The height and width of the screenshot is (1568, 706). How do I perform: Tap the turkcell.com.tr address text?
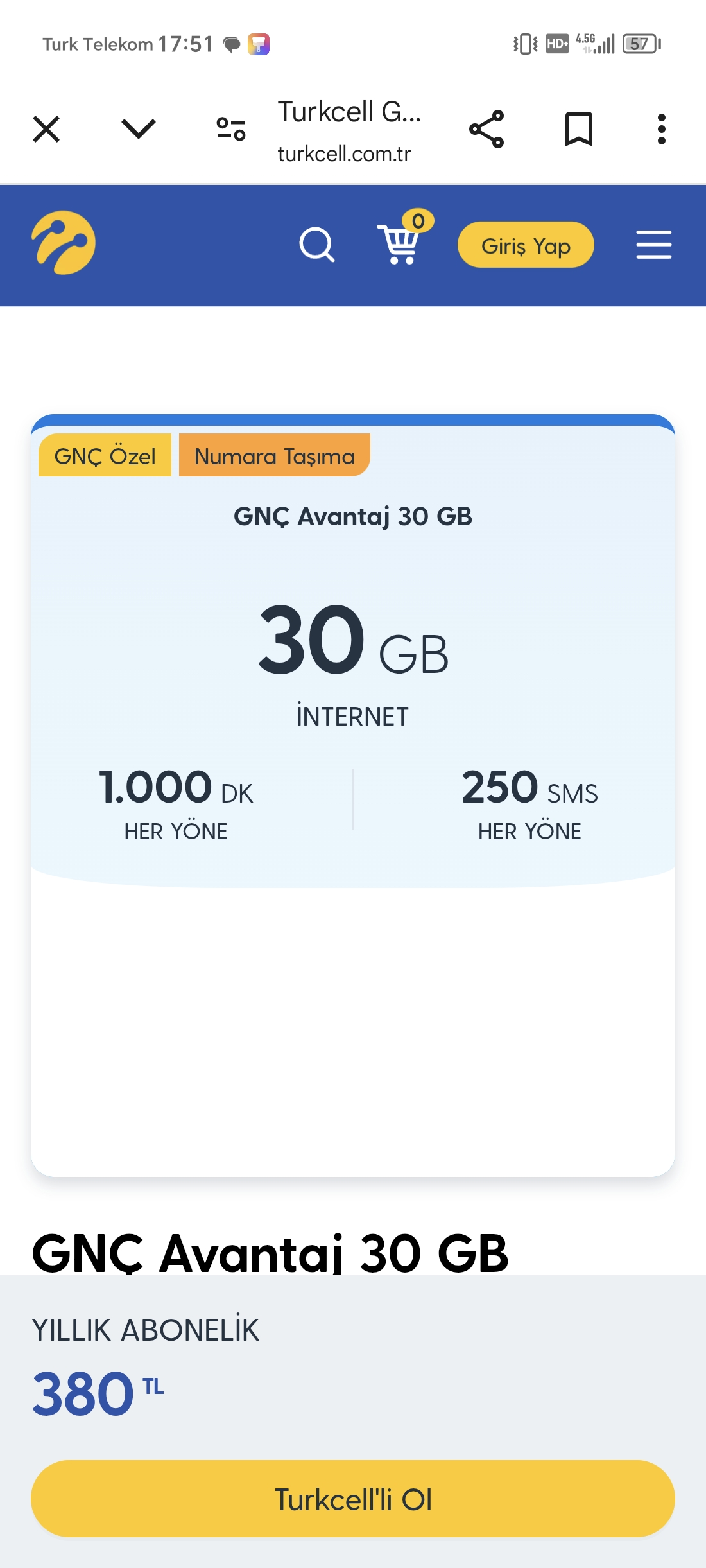click(x=344, y=154)
